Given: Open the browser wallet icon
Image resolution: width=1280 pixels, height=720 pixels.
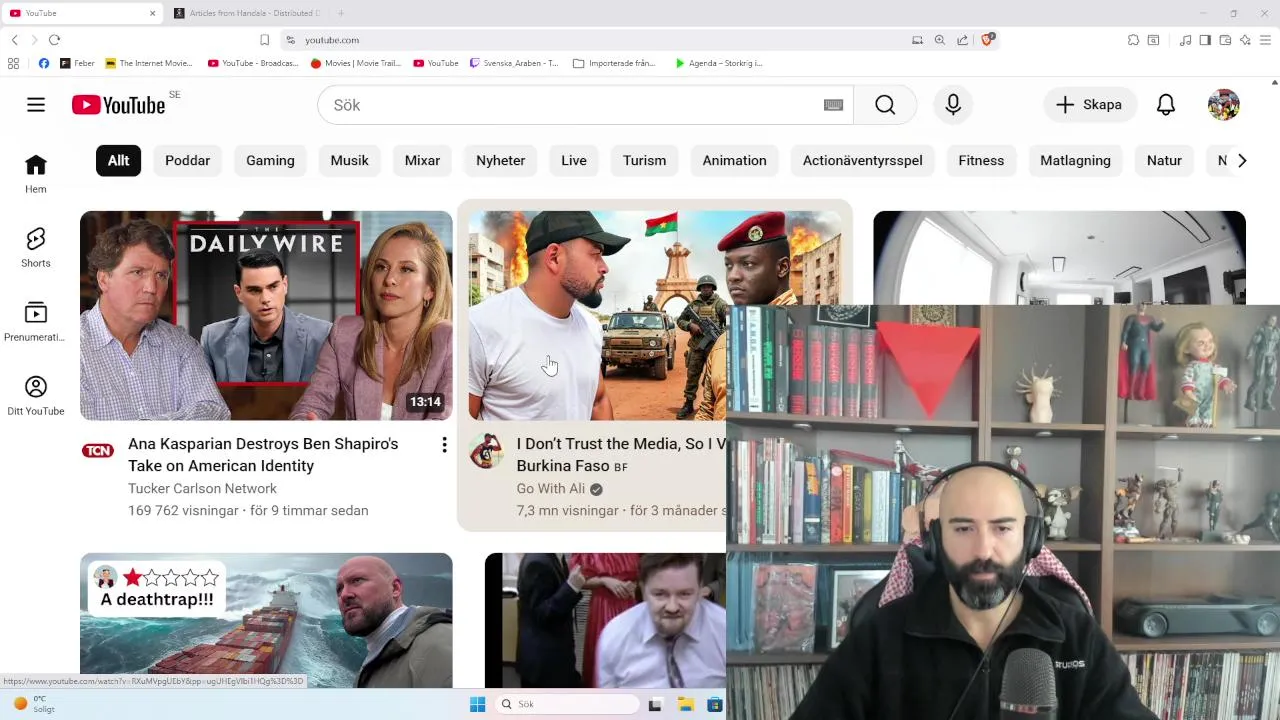Looking at the screenshot, I should tap(1225, 40).
